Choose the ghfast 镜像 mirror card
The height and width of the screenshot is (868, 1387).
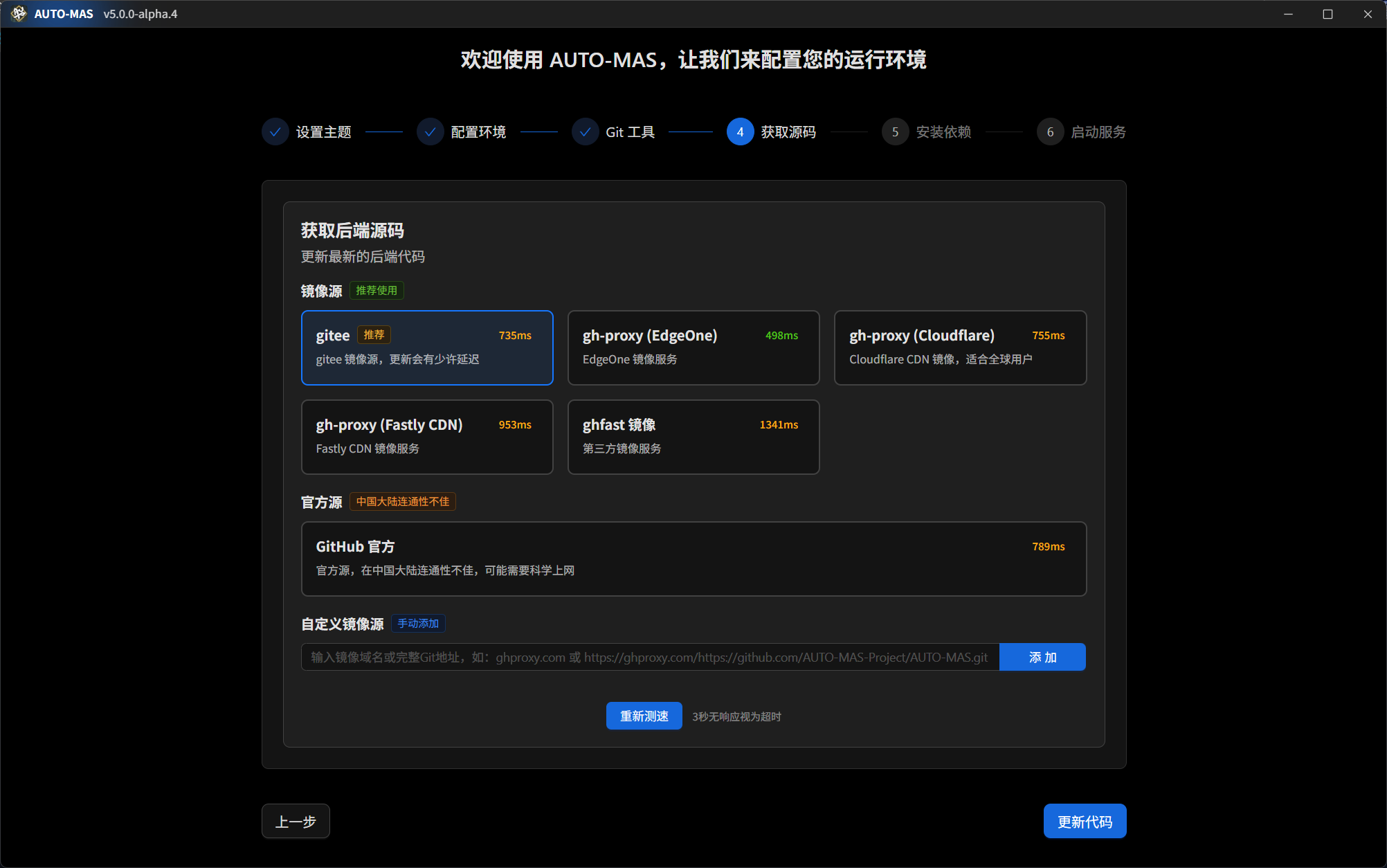pyautogui.click(x=693, y=437)
